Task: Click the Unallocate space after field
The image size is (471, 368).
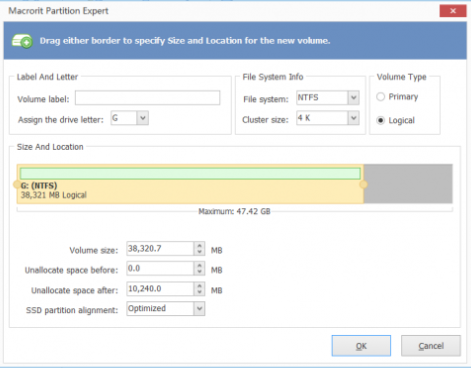Action: point(160,289)
